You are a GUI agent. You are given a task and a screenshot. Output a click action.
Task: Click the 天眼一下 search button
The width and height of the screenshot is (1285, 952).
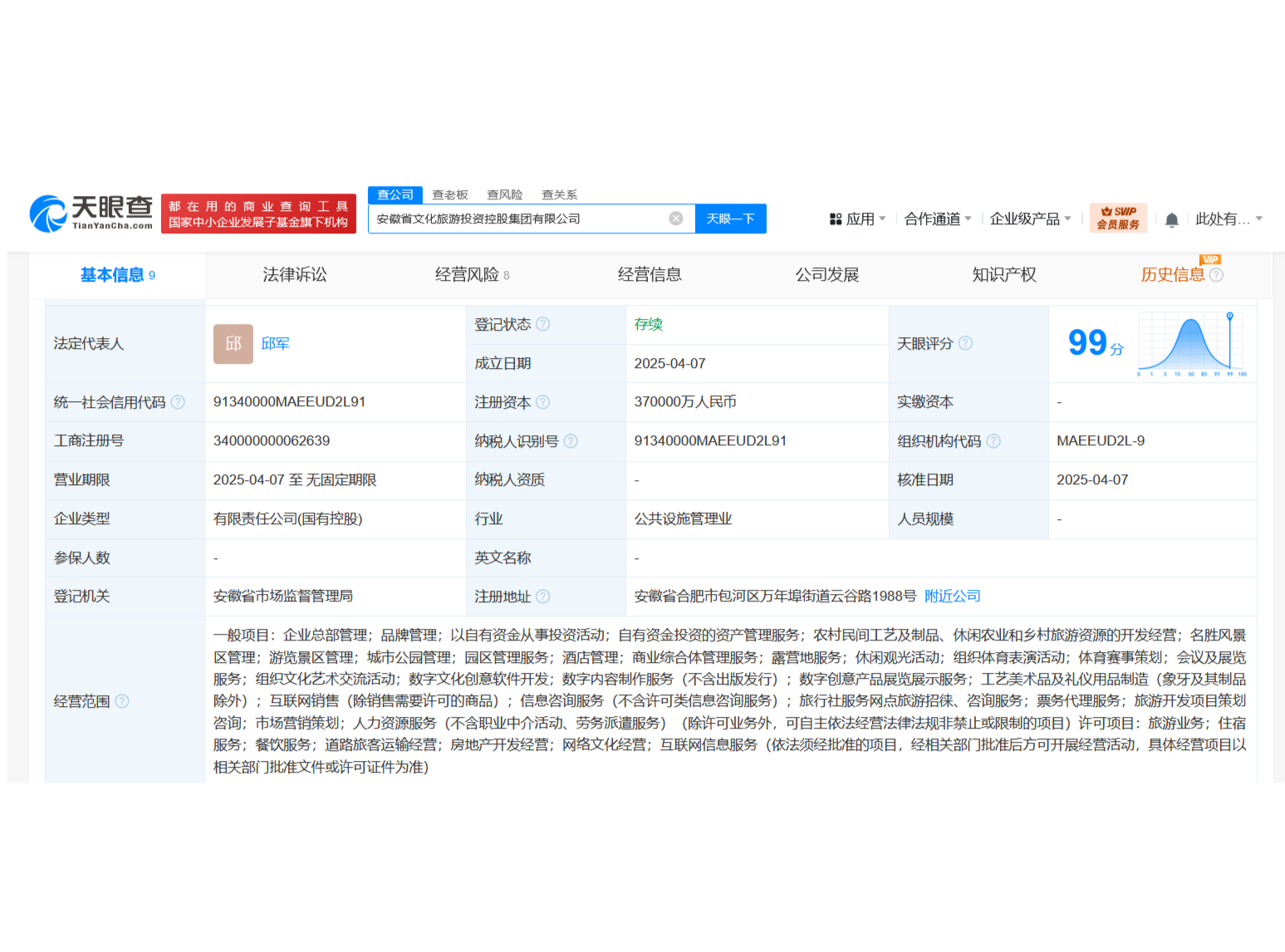(x=731, y=218)
